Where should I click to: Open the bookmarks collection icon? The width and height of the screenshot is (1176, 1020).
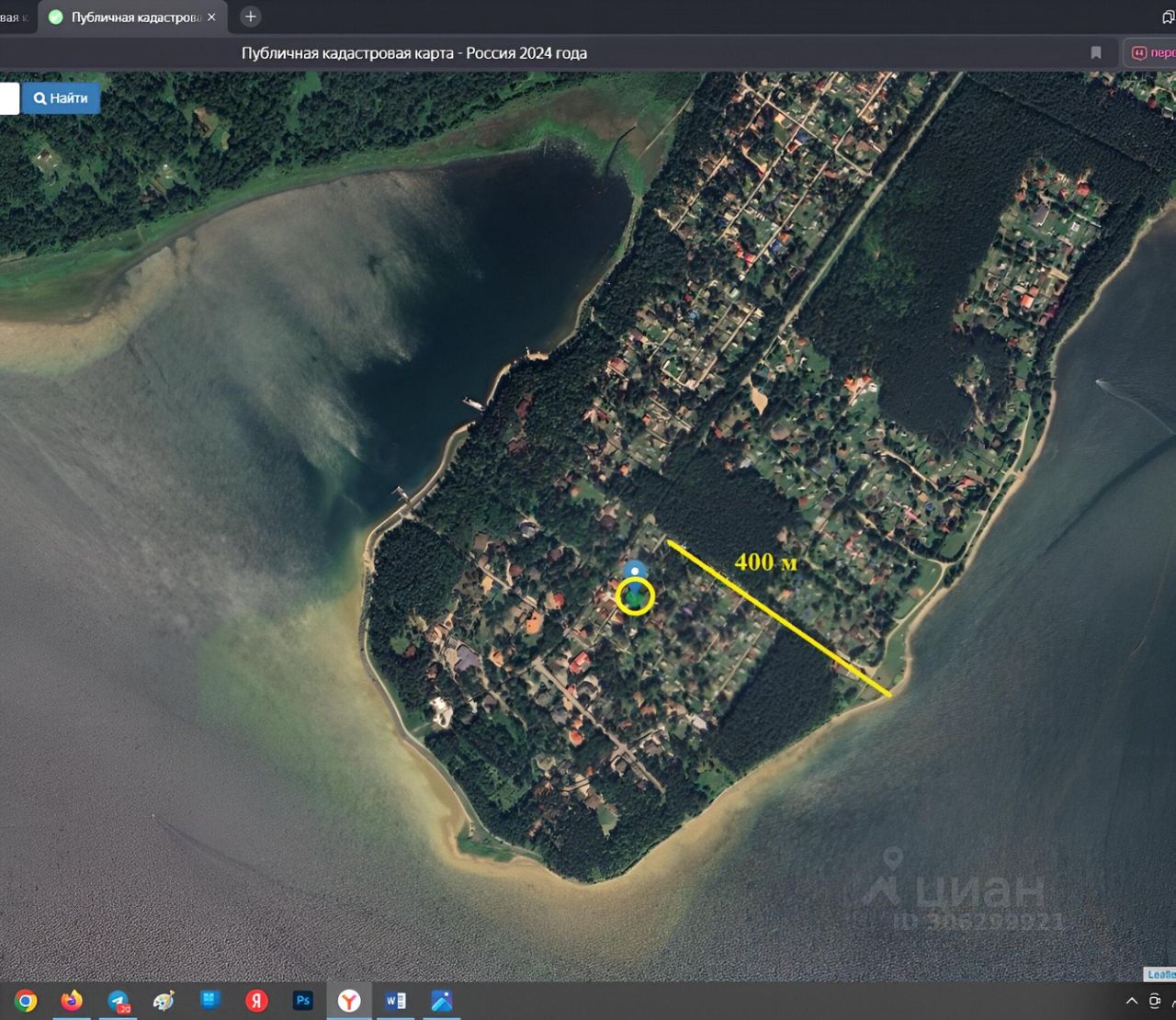pyautogui.click(x=1169, y=17)
